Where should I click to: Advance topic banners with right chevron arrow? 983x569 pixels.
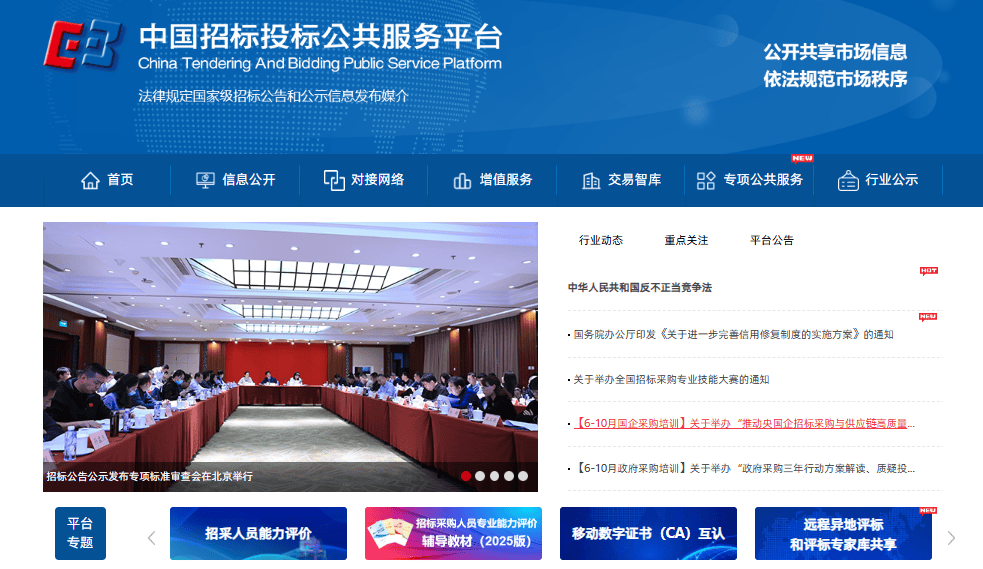click(x=951, y=538)
